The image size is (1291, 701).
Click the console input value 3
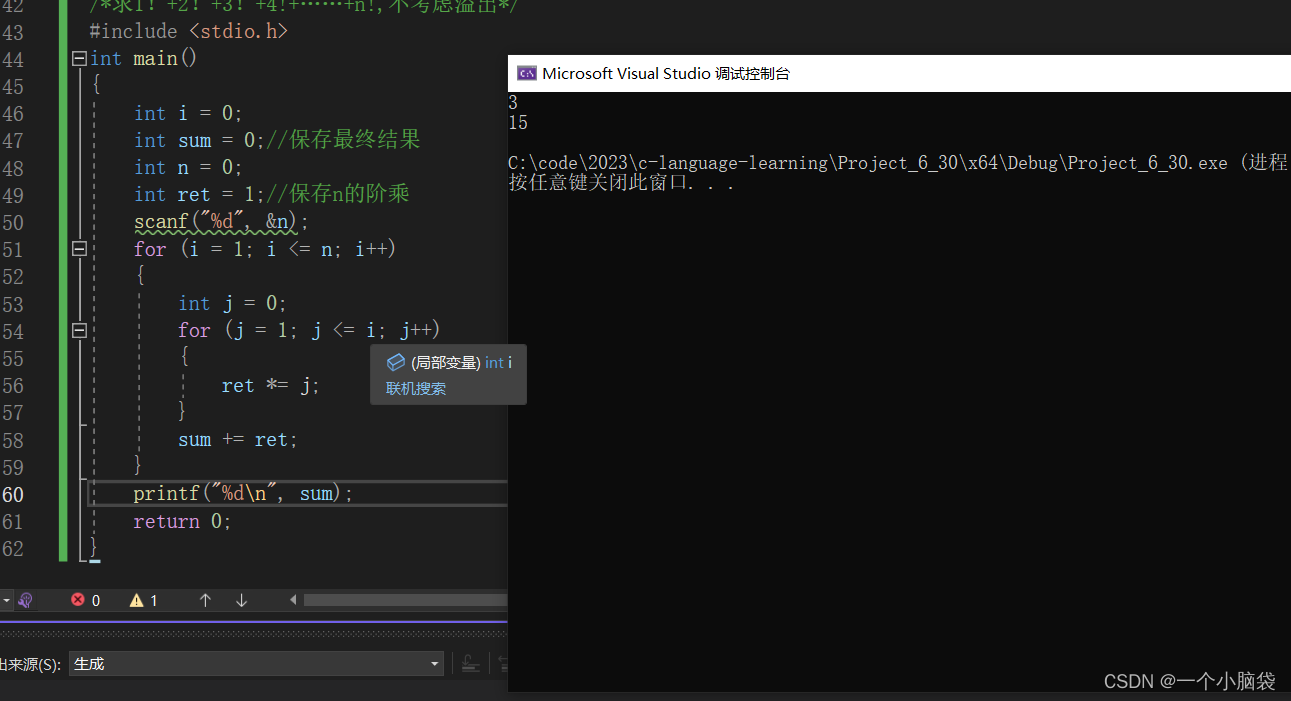(x=513, y=102)
